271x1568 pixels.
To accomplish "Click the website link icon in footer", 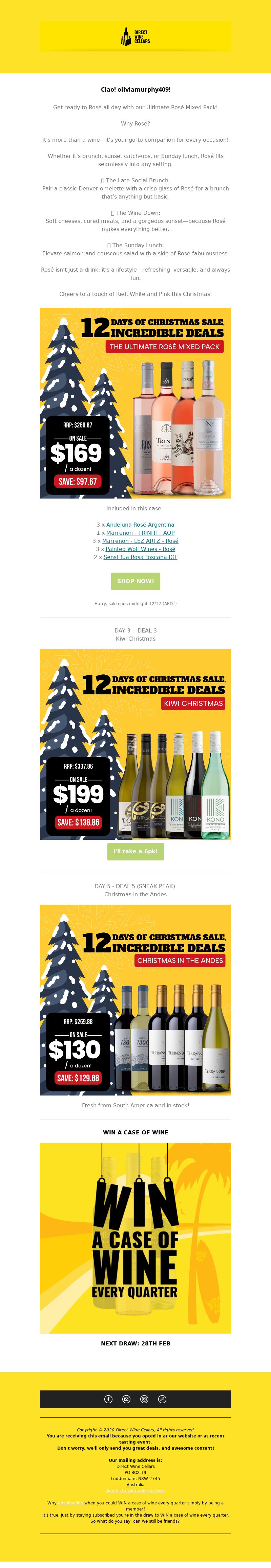I will pyautogui.click(x=162, y=1399).
